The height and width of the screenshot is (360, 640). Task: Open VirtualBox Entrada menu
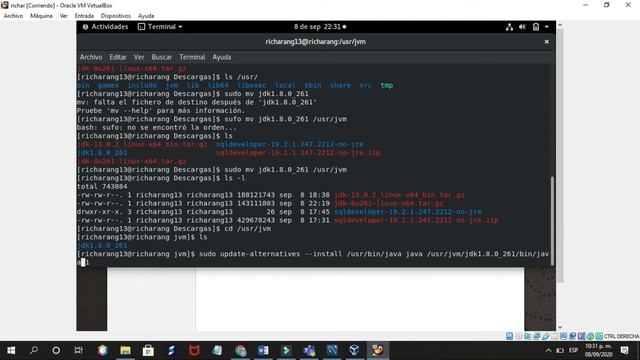[84, 16]
